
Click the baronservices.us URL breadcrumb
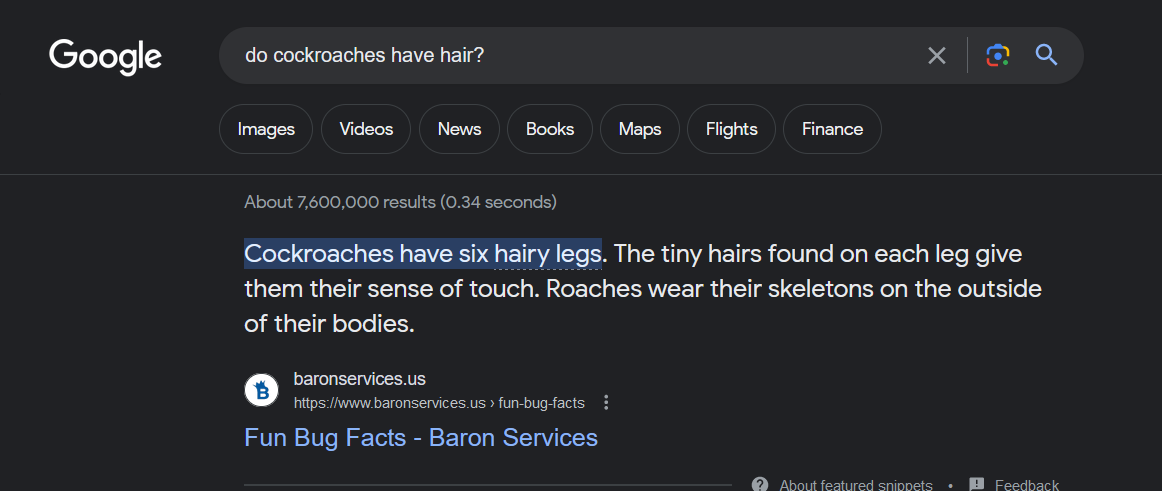(x=438, y=403)
